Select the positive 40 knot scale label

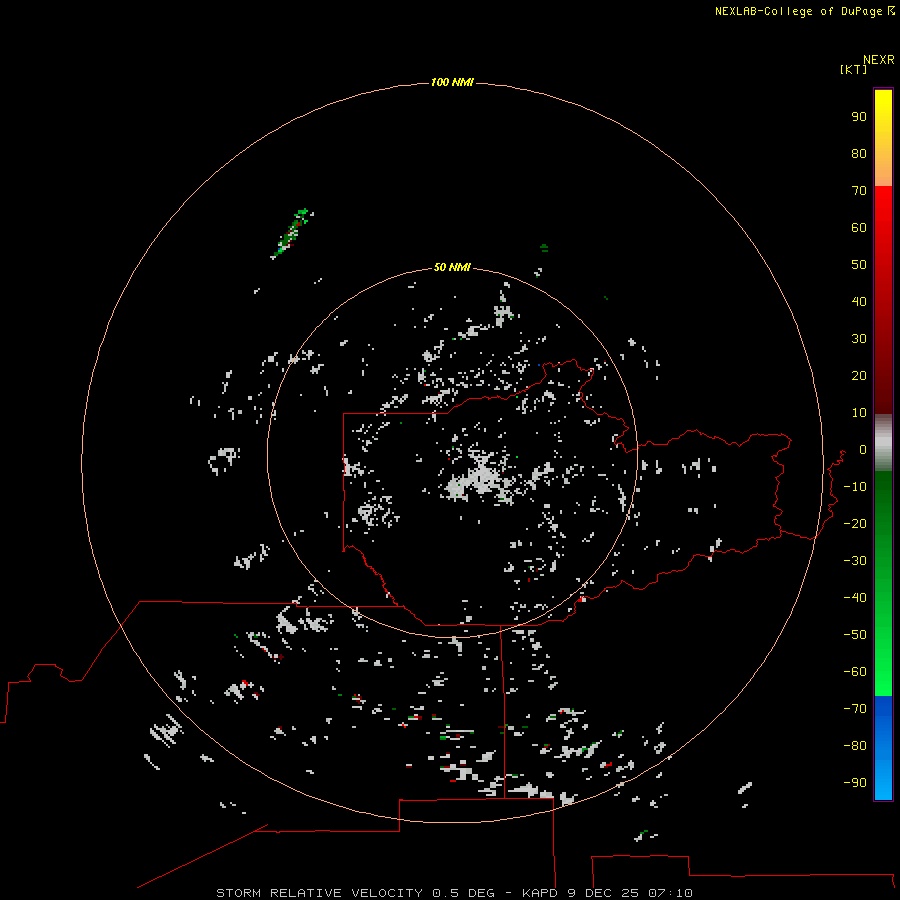tap(859, 301)
